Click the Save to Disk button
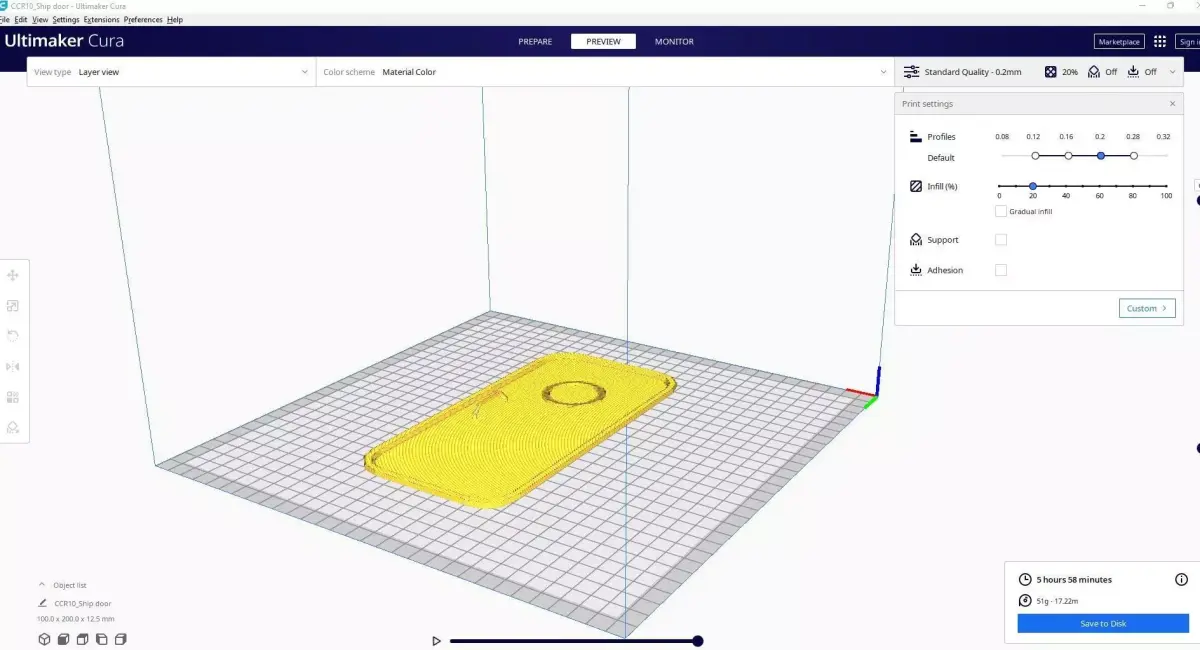The image size is (1200, 650). click(1101, 623)
